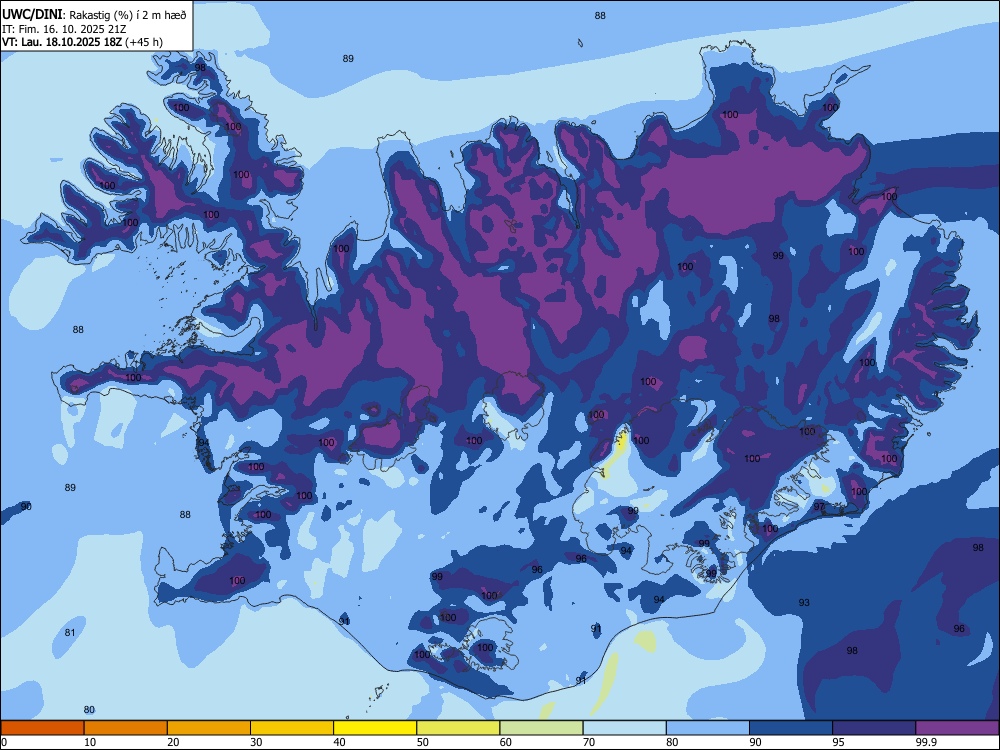The height and width of the screenshot is (750, 1000).
Task: Click the legend label '99.9'
Action: [926, 742]
